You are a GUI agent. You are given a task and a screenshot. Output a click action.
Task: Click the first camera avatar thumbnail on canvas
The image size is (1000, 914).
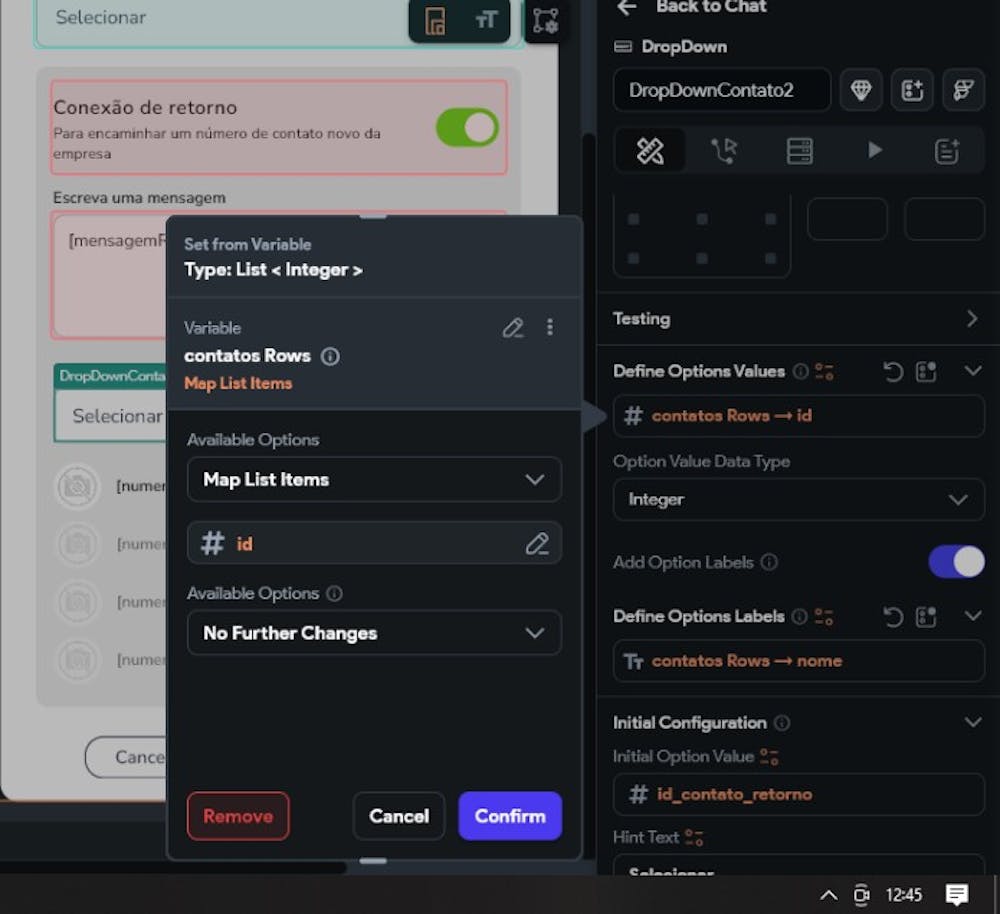(77, 487)
